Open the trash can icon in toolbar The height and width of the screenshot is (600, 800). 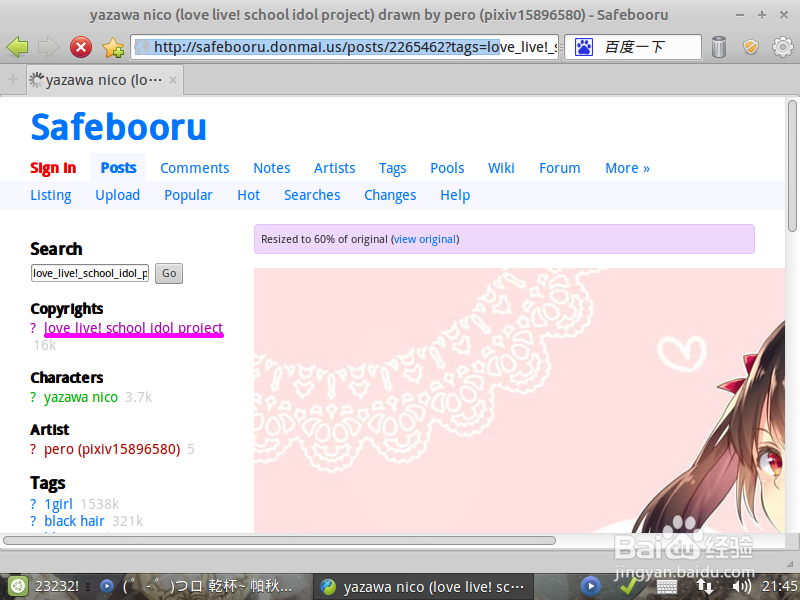pos(718,47)
